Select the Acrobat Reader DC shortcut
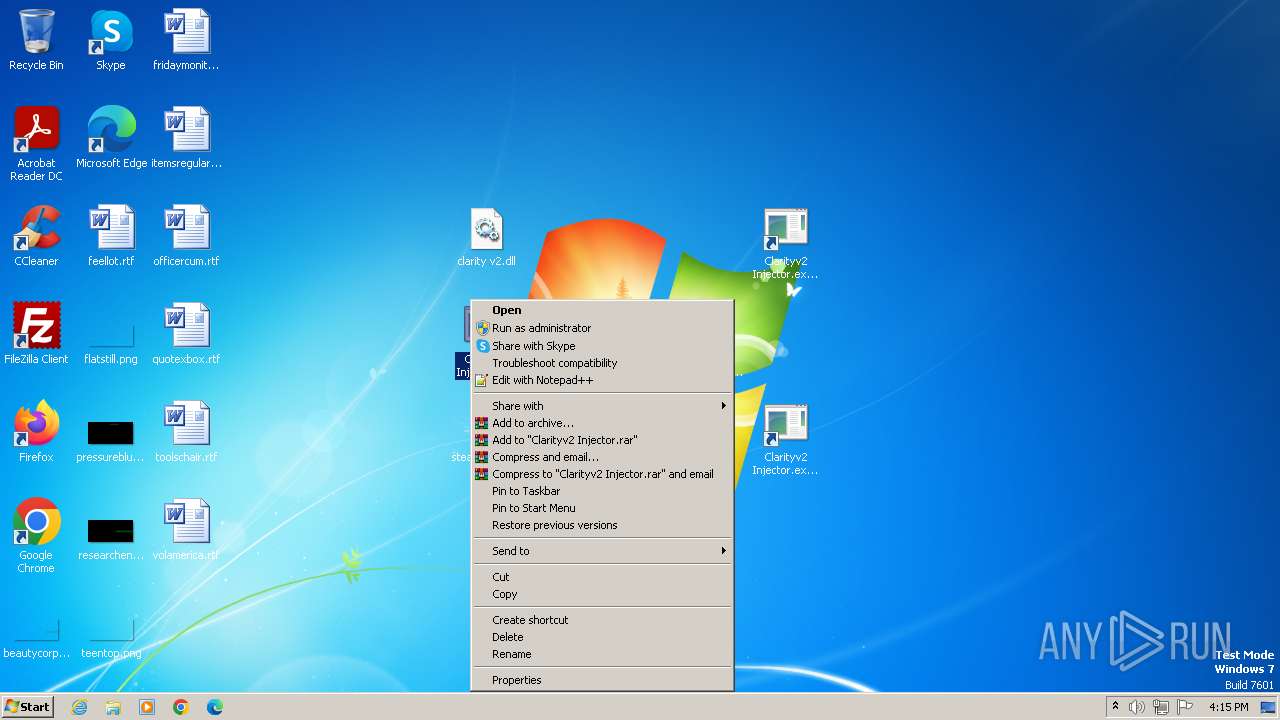1280x720 pixels. (x=36, y=144)
